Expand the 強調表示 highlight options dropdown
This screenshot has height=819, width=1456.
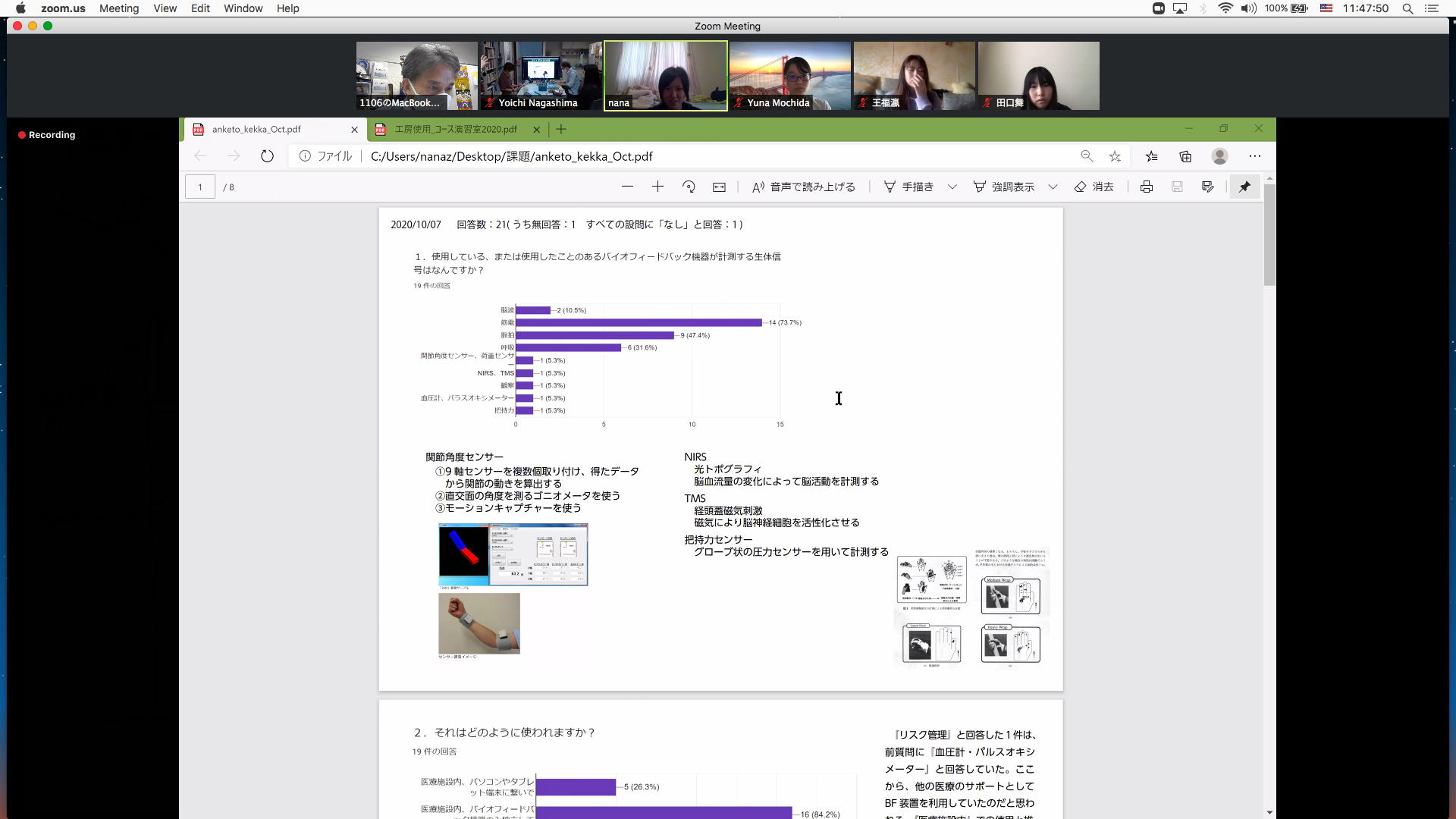(1053, 187)
